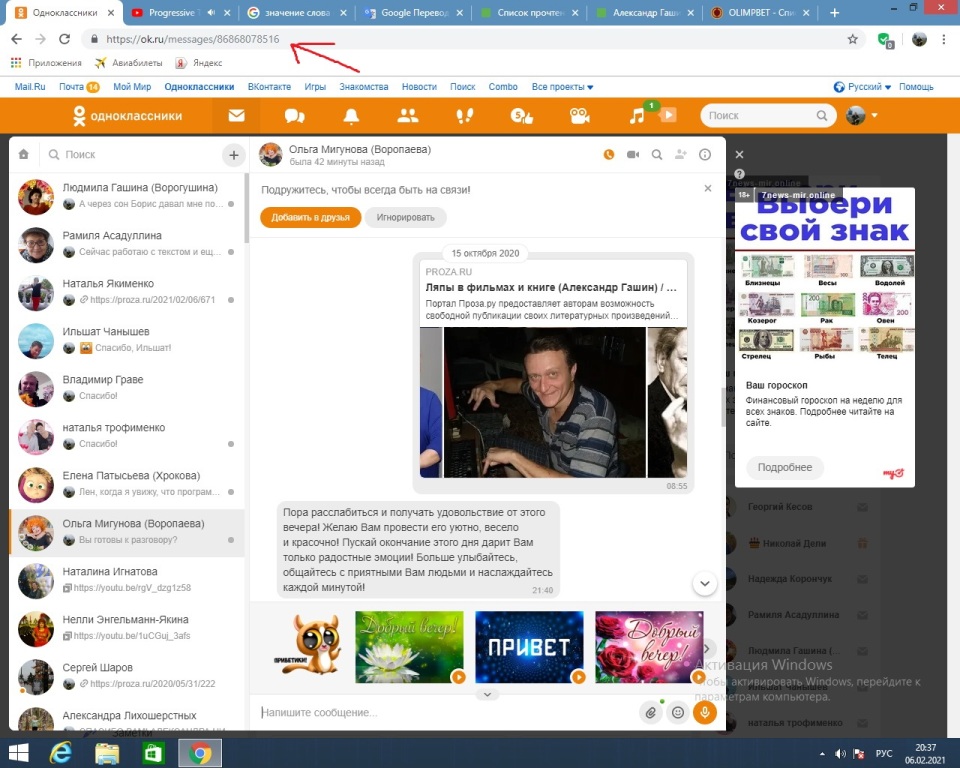Viewport: 960px width, 768px height.
Task: Switch to the значение слова tab
Action: [x=297, y=12]
